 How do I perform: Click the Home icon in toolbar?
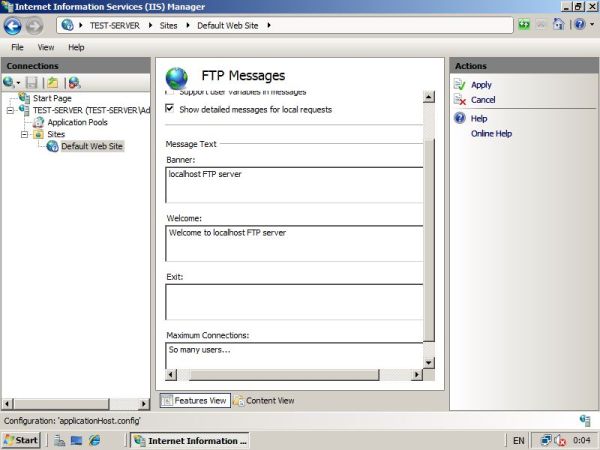pos(558,25)
